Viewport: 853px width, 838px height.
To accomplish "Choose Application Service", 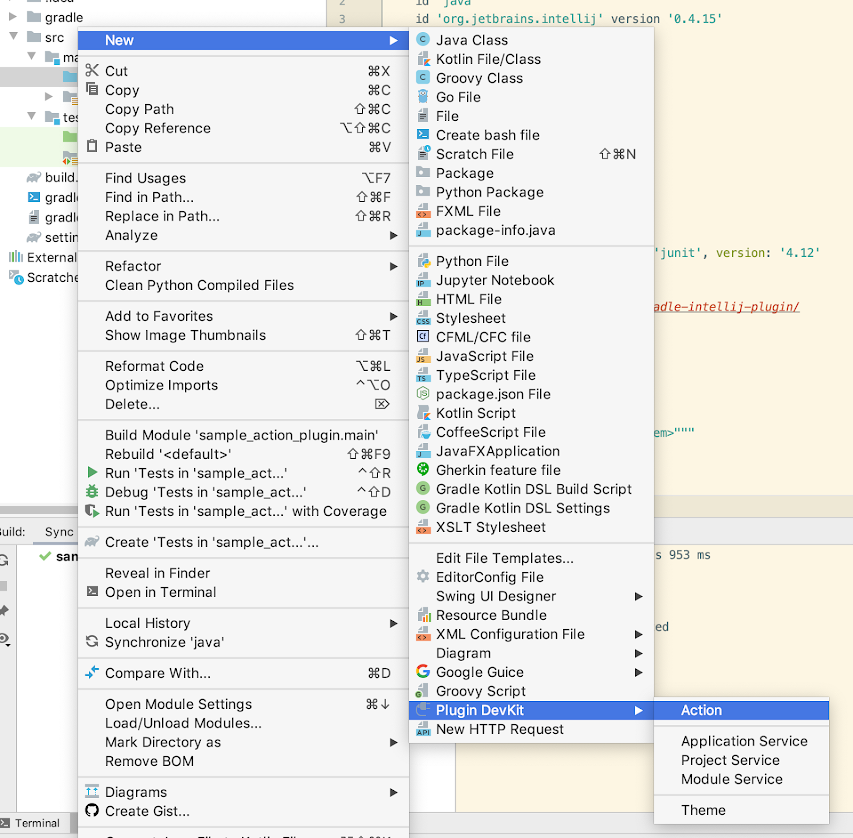I will [x=741, y=741].
